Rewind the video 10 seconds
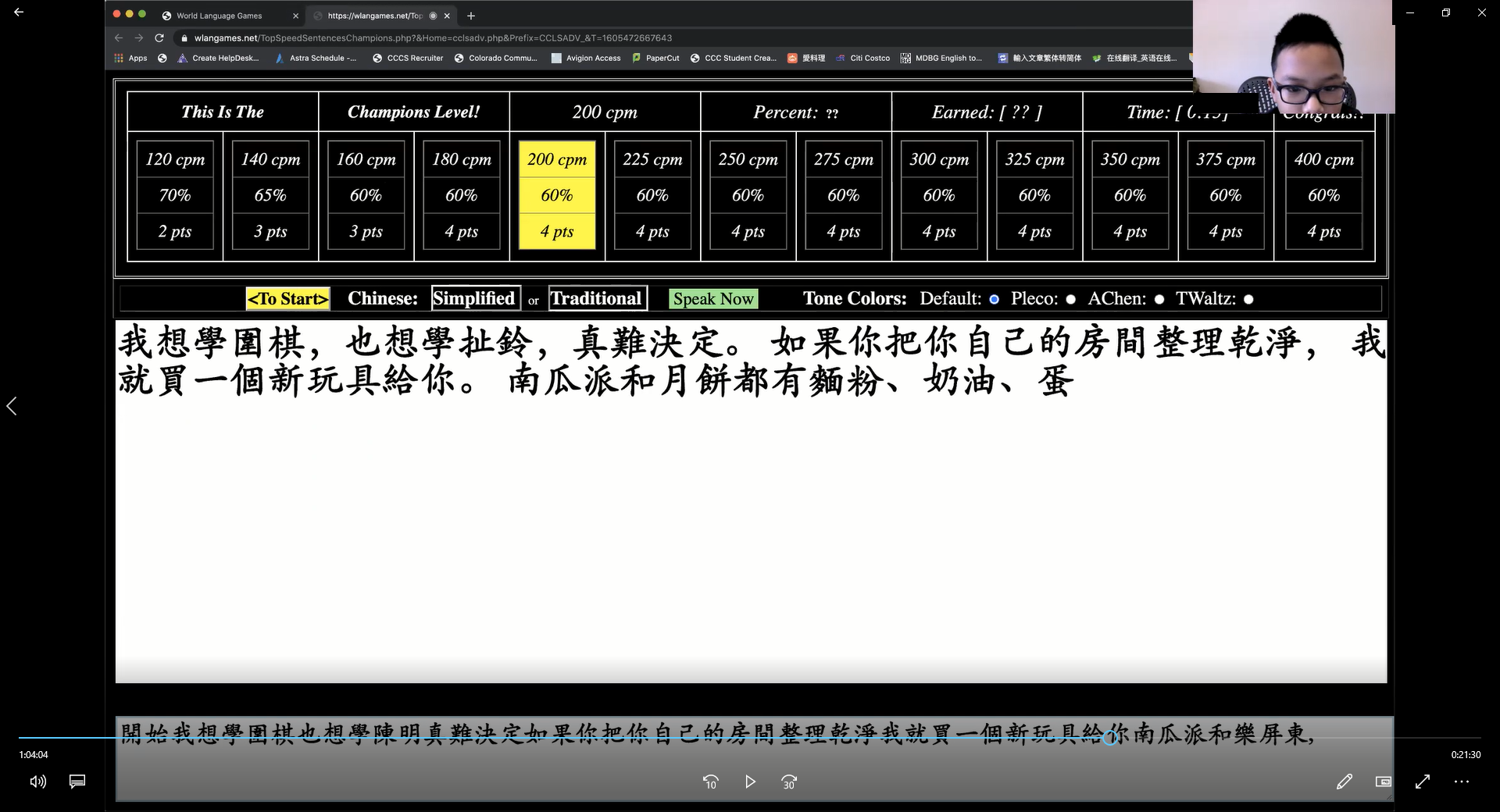The width and height of the screenshot is (1500, 812). [711, 782]
